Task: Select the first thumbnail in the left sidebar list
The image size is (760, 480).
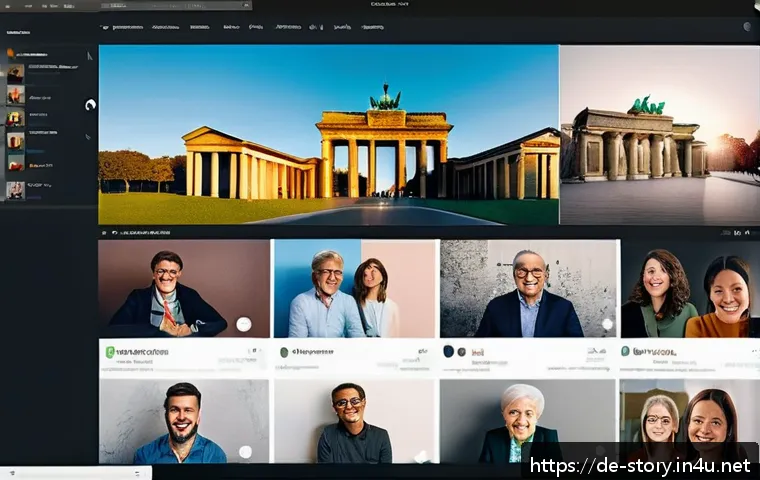Action: [16, 74]
